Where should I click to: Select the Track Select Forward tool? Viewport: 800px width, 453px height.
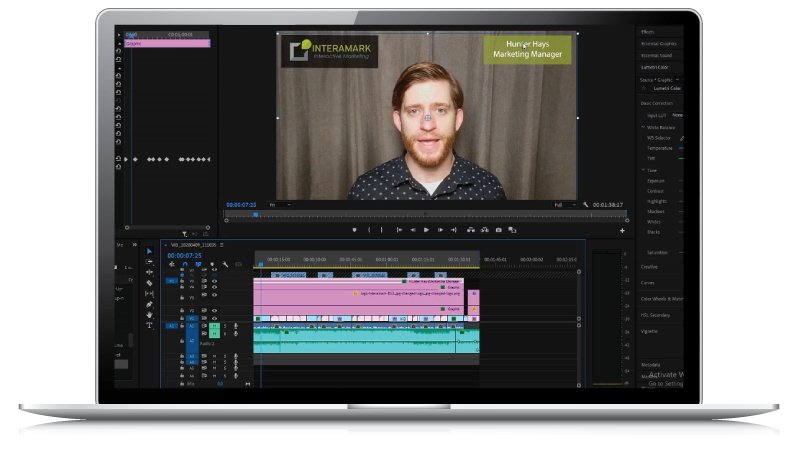(x=149, y=262)
